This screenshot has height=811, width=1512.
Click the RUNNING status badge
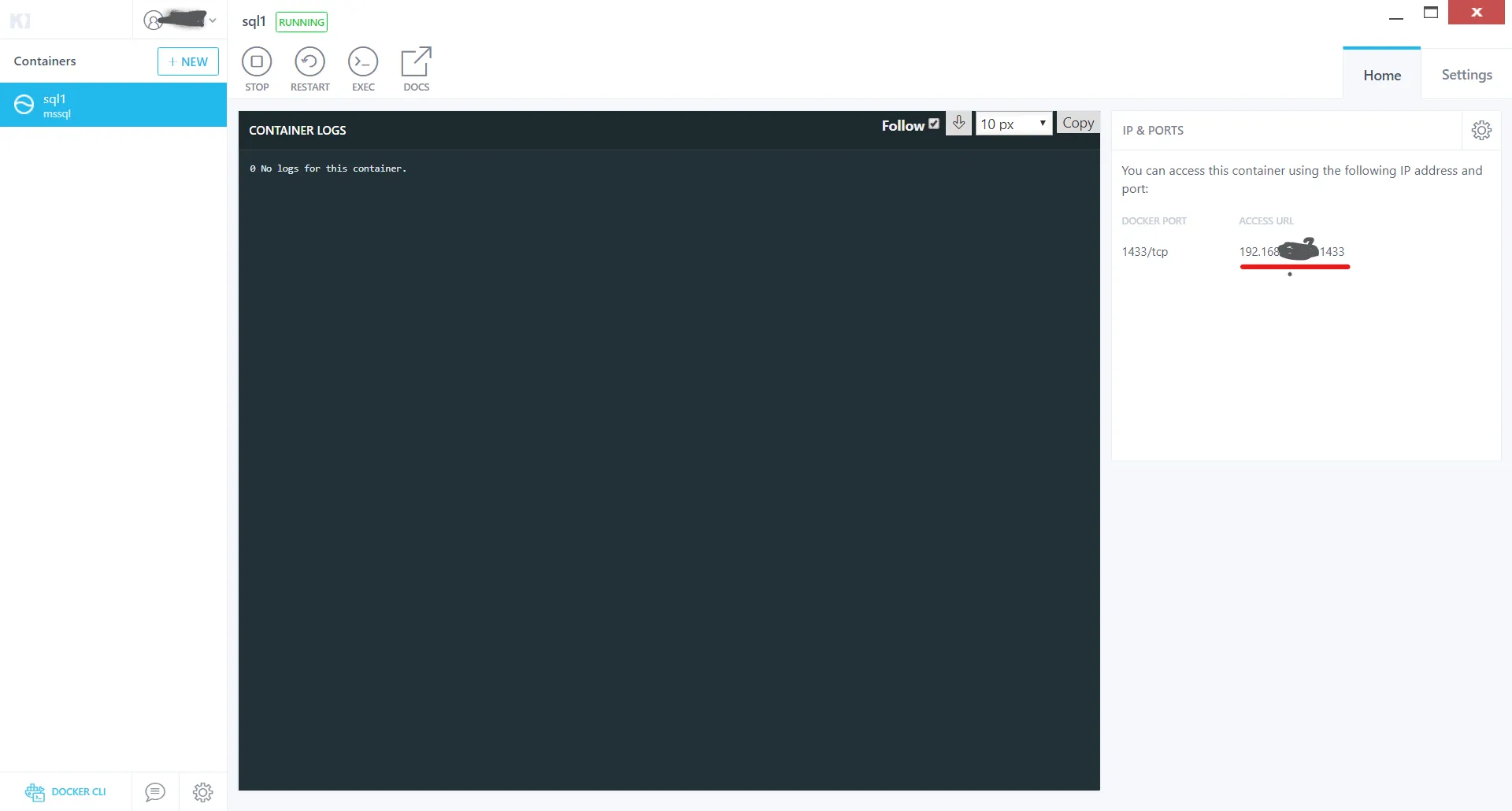click(302, 22)
